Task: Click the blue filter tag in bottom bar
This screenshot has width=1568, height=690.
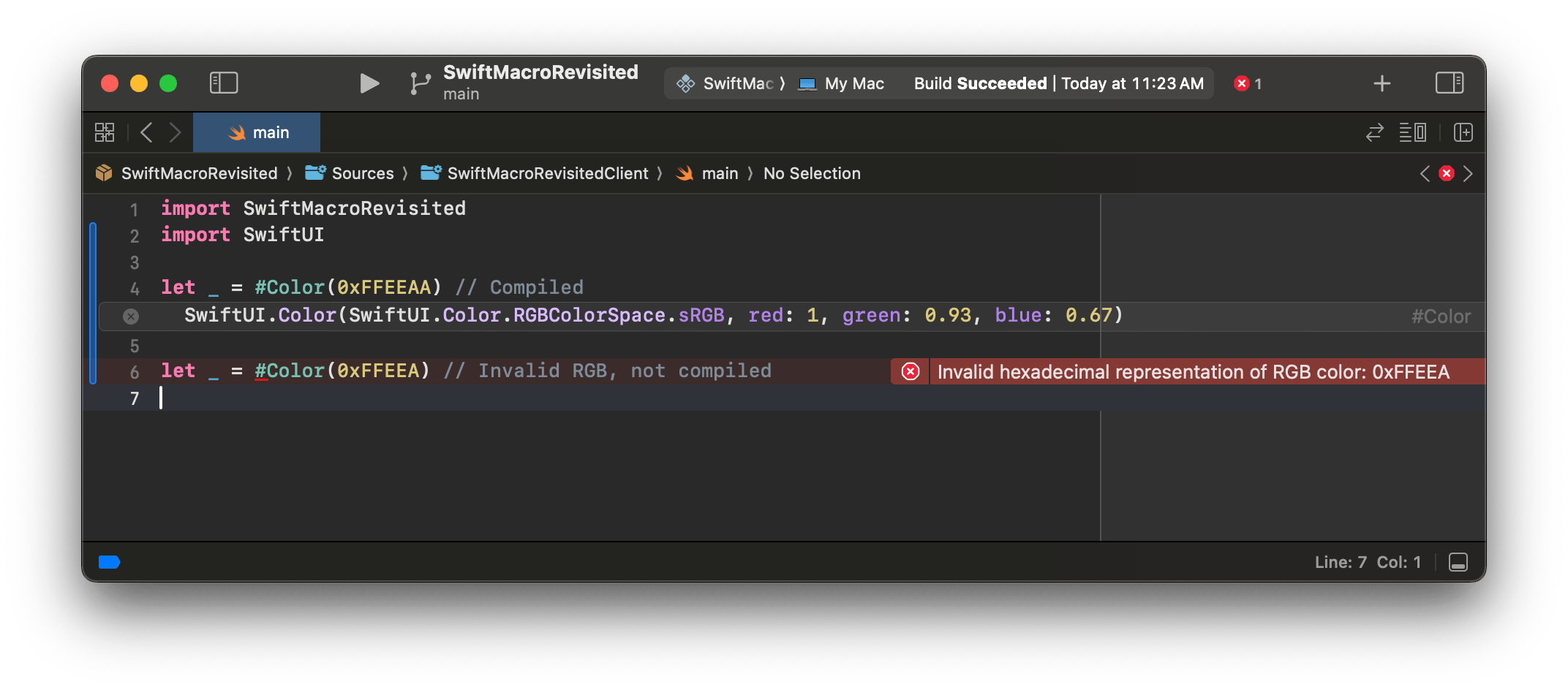Action: click(x=109, y=562)
